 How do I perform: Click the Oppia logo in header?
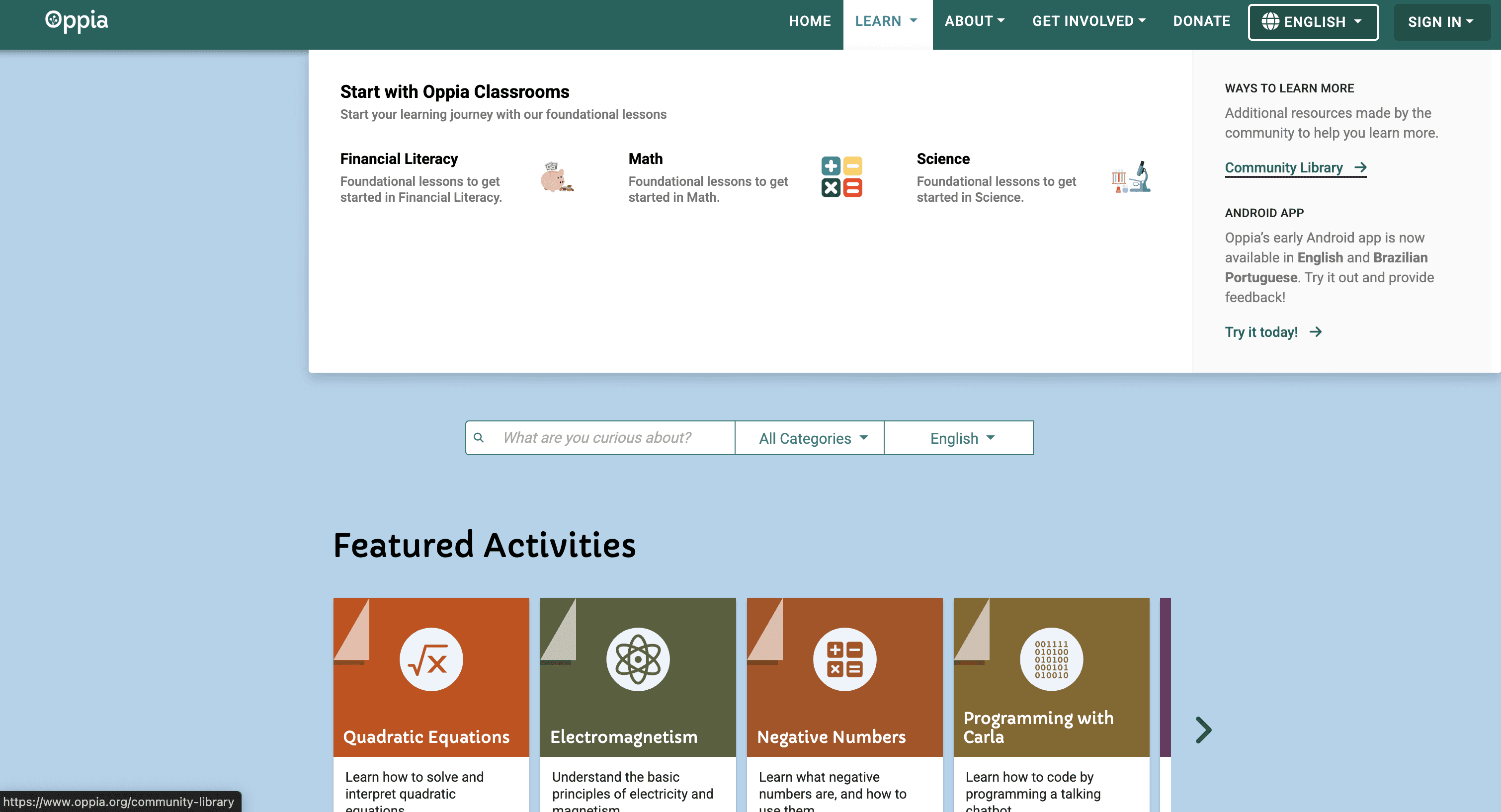[x=77, y=21]
